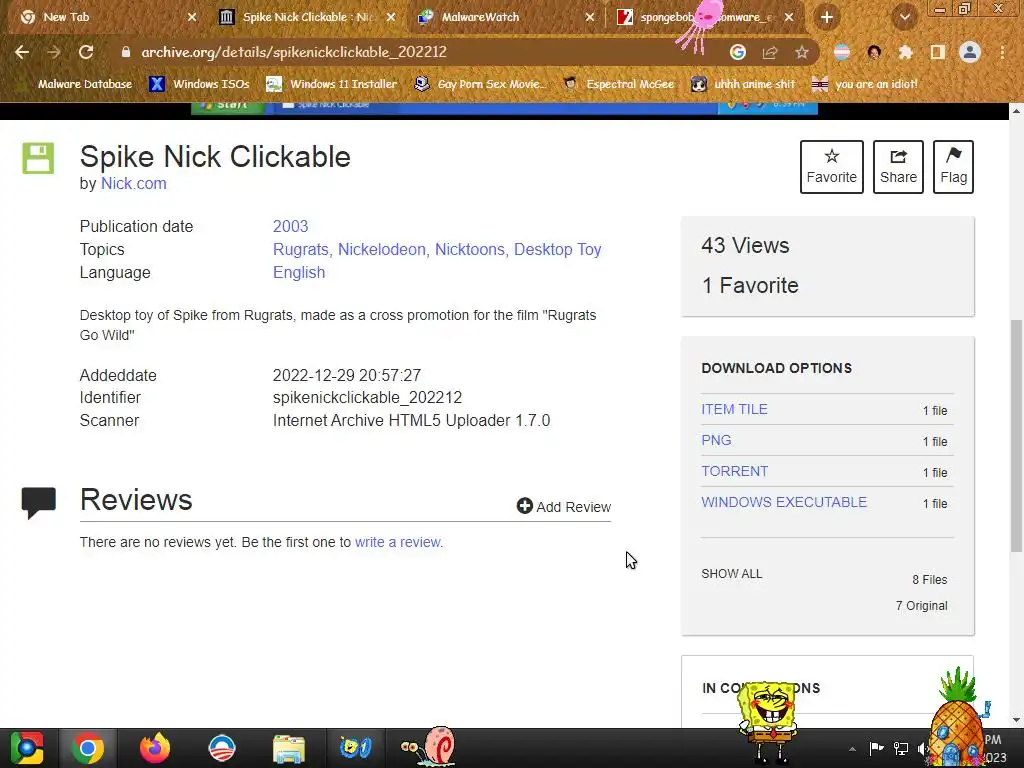Click SHOW ALL download files
The image size is (1024, 768).
coord(731,573)
